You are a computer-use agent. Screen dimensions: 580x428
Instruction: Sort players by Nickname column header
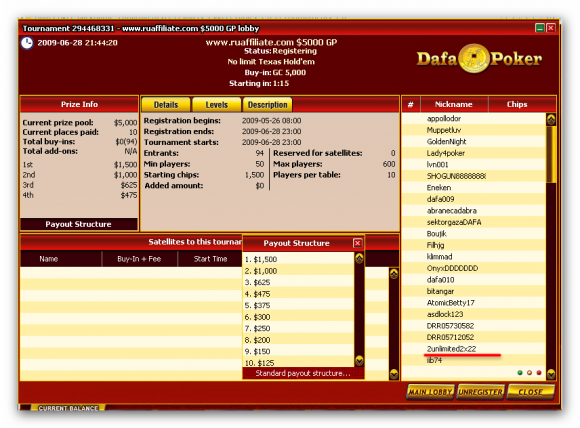(454, 104)
